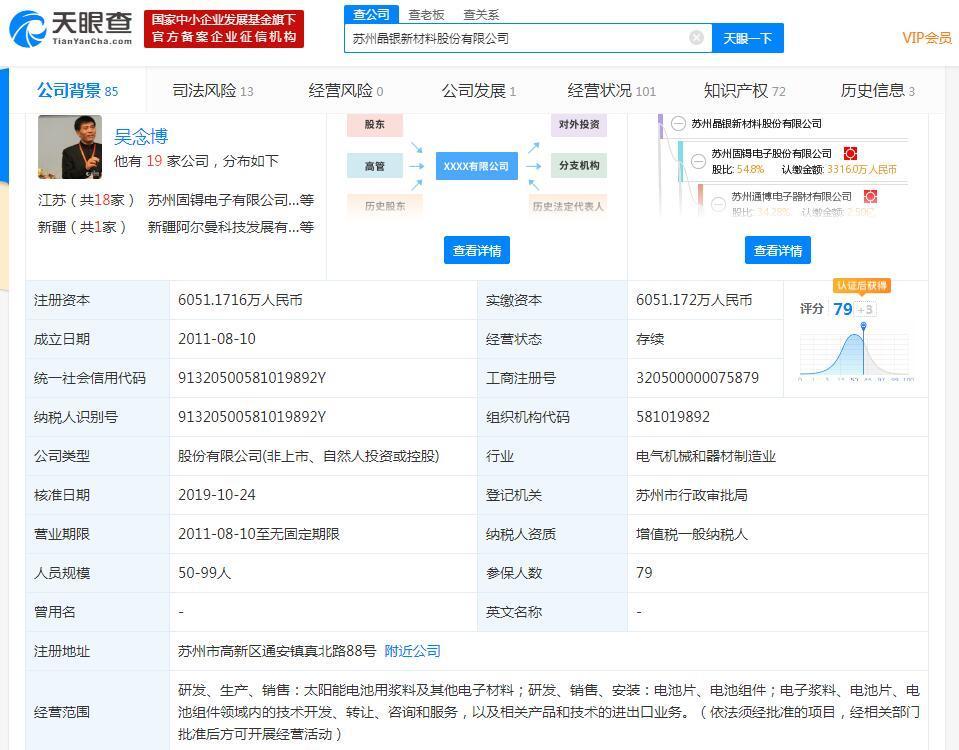Click into the company name search field
Screen dimensions: 959x750
(515, 38)
